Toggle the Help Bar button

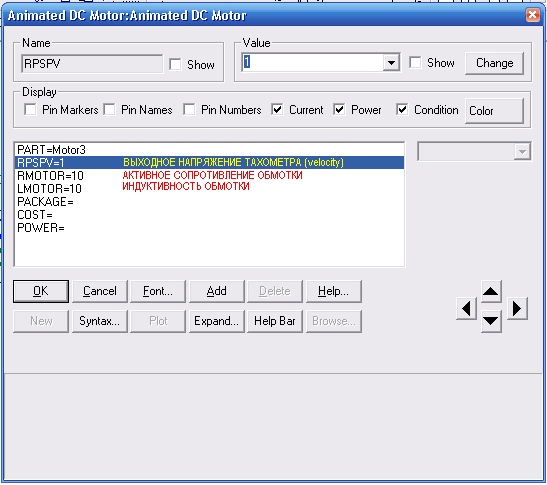point(275,321)
